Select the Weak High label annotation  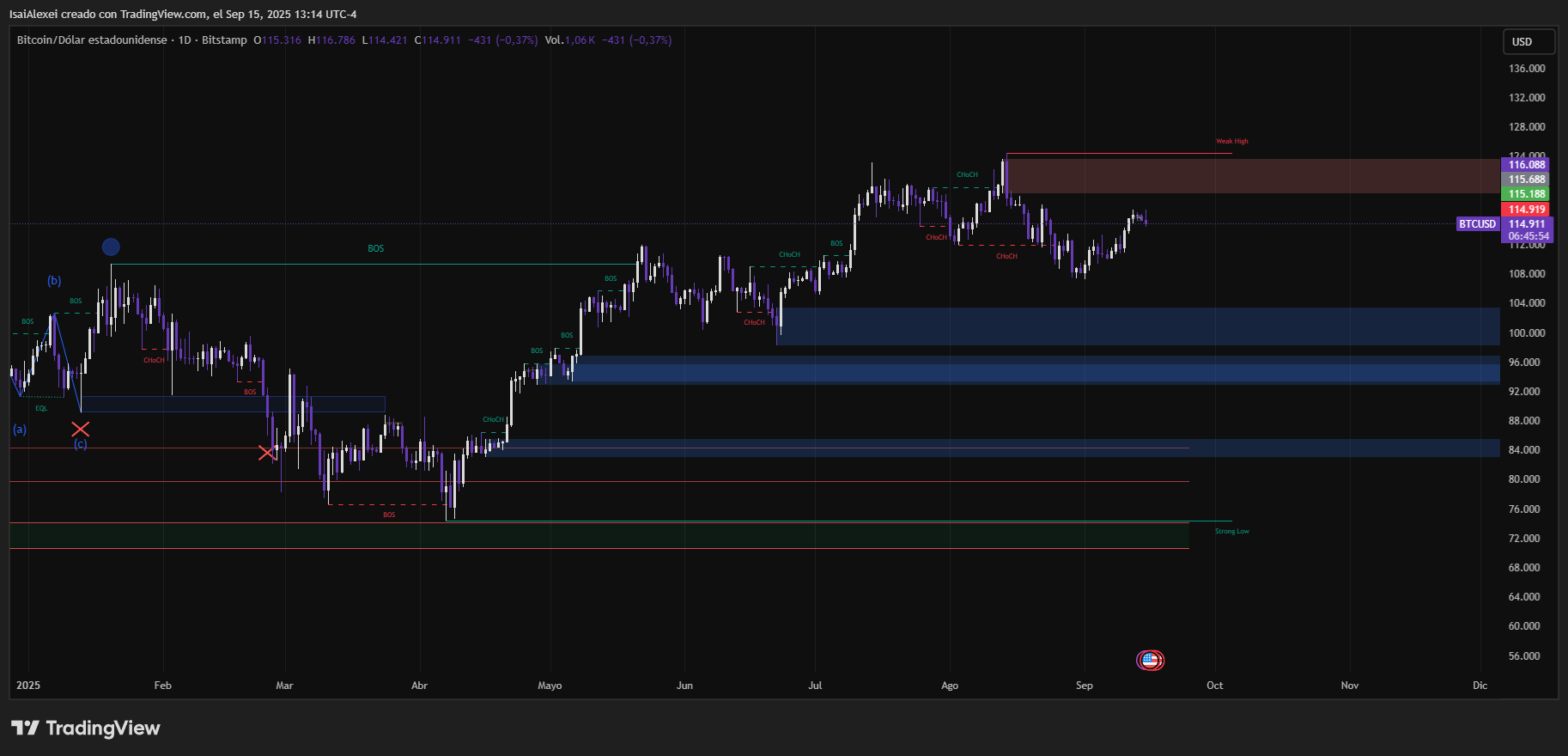[1231, 140]
